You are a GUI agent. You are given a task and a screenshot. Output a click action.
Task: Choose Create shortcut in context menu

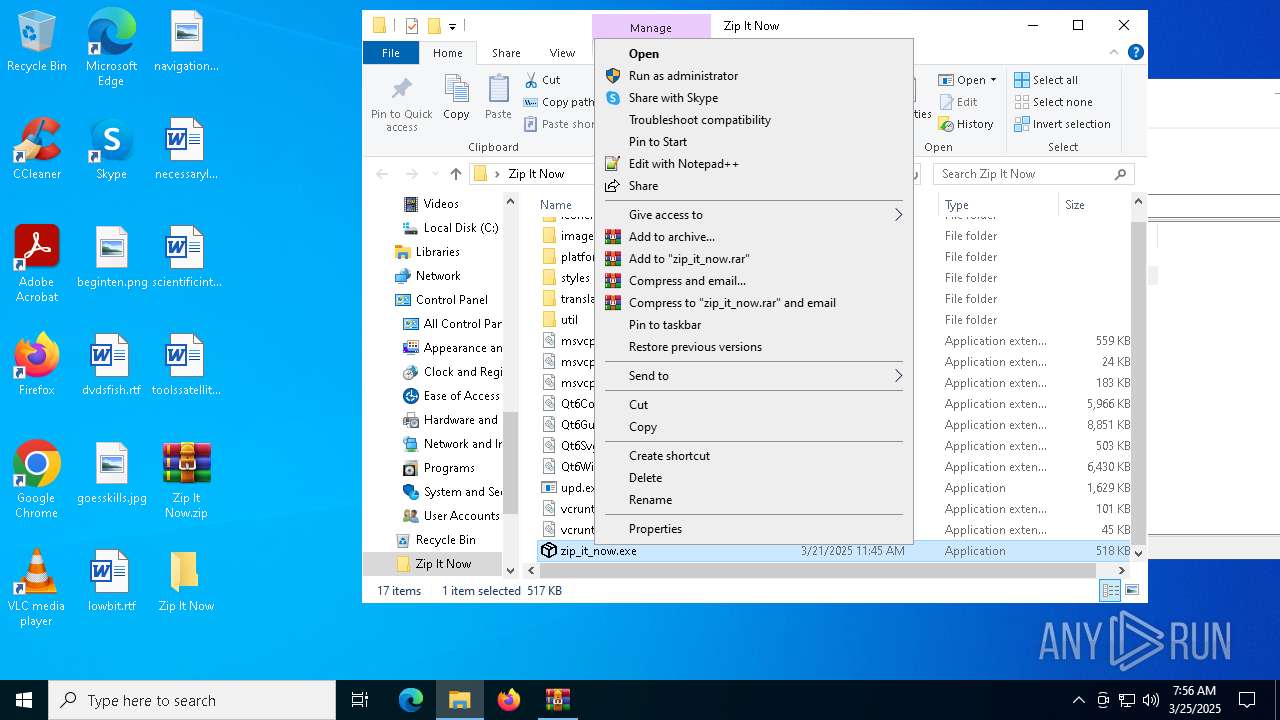tap(754, 456)
